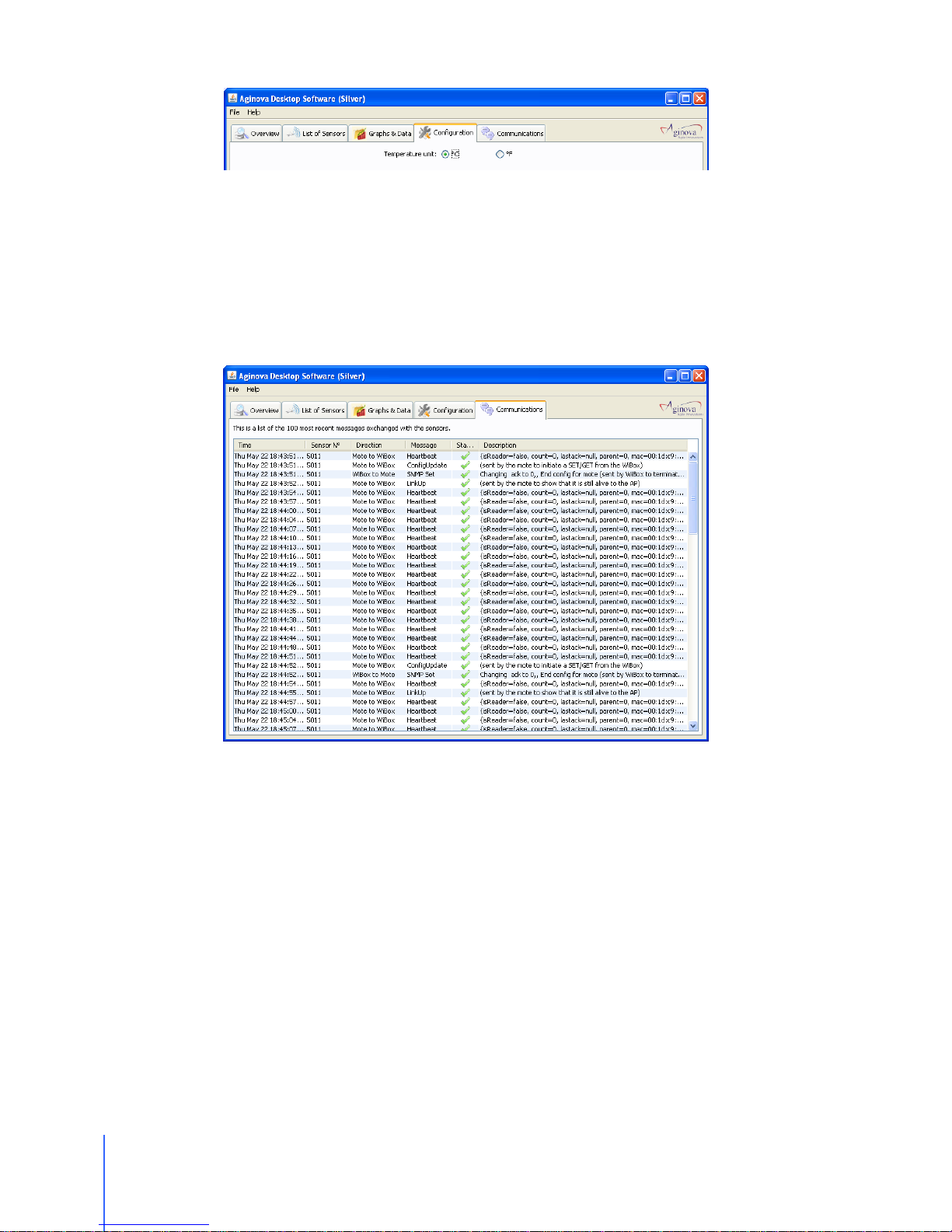The width and height of the screenshot is (952, 1232).
Task: Open Graphs & Data tab in lower message list window
Action: point(381,410)
